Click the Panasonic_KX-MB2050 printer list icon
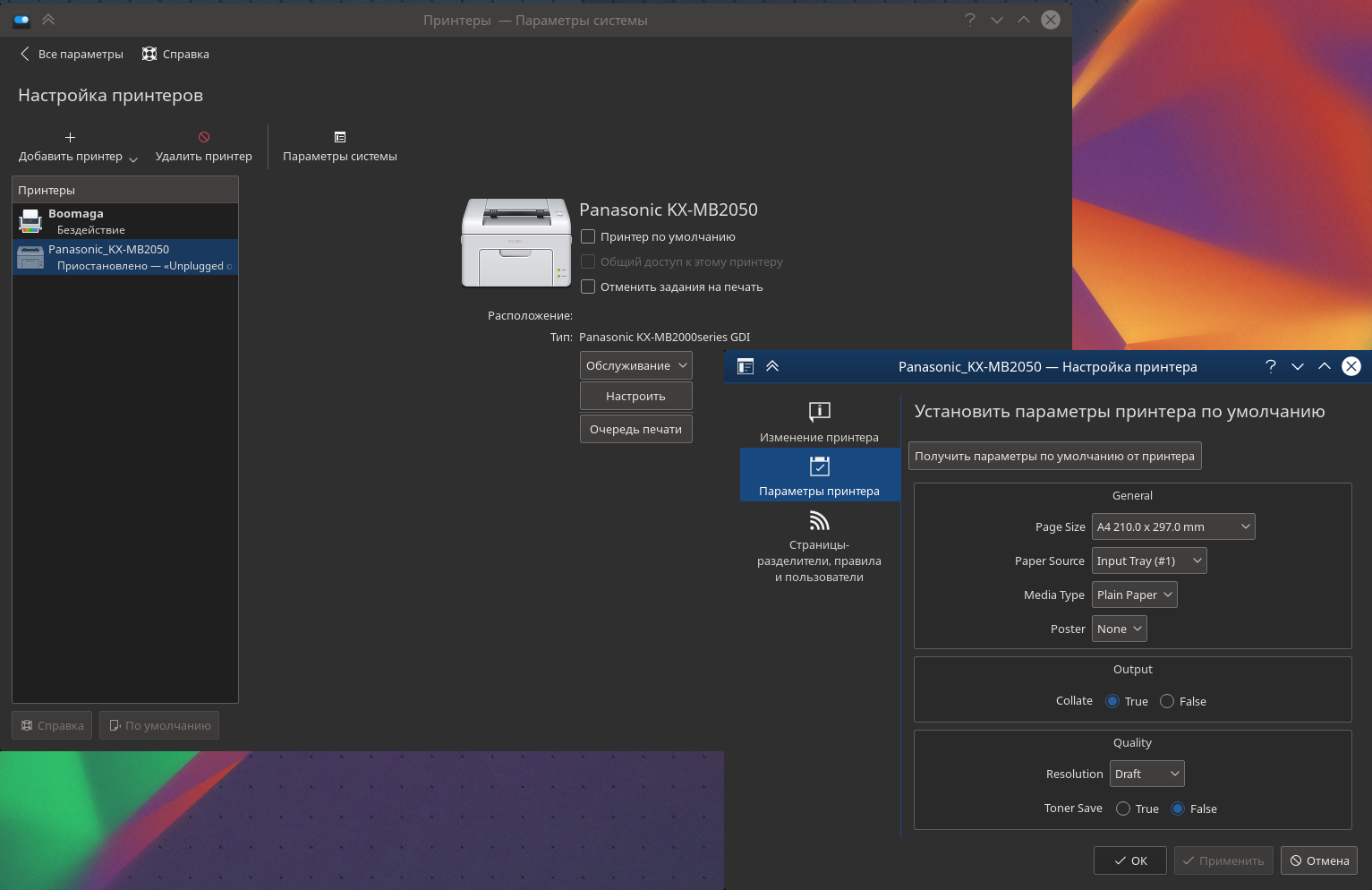This screenshot has width=1372, height=890. (30, 257)
